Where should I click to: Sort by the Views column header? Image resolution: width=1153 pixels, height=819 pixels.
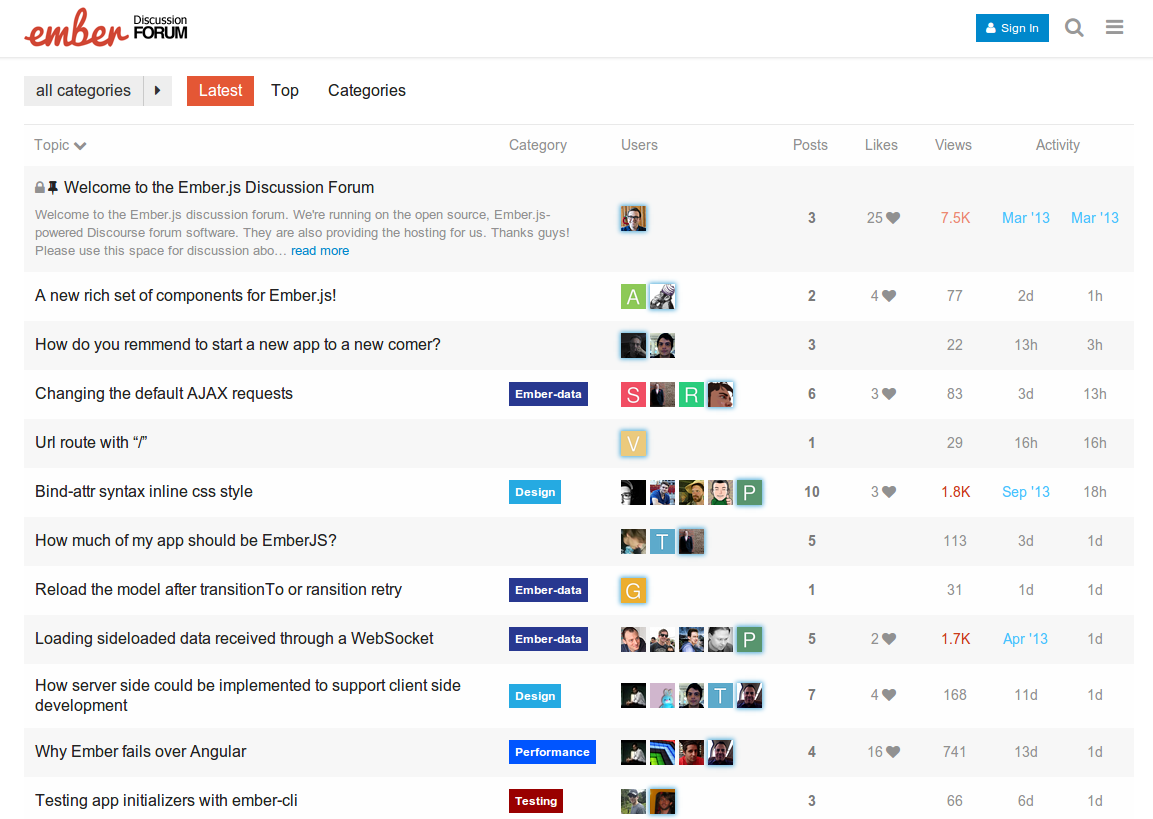click(x=953, y=145)
